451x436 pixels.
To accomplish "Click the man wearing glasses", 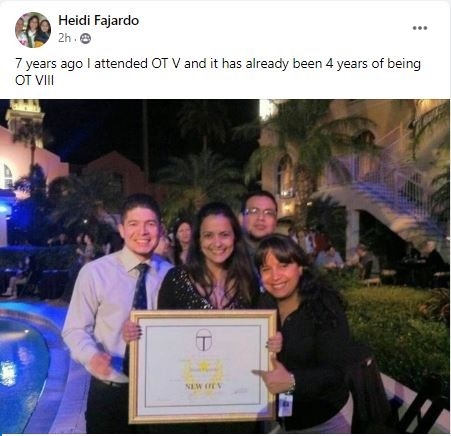I will tap(259, 215).
